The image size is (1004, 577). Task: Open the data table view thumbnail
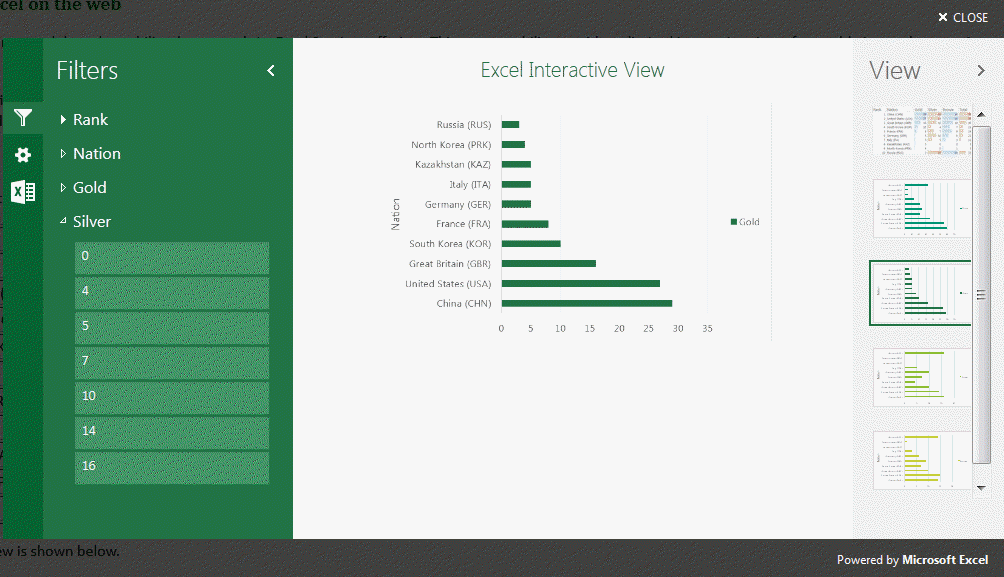click(x=919, y=132)
